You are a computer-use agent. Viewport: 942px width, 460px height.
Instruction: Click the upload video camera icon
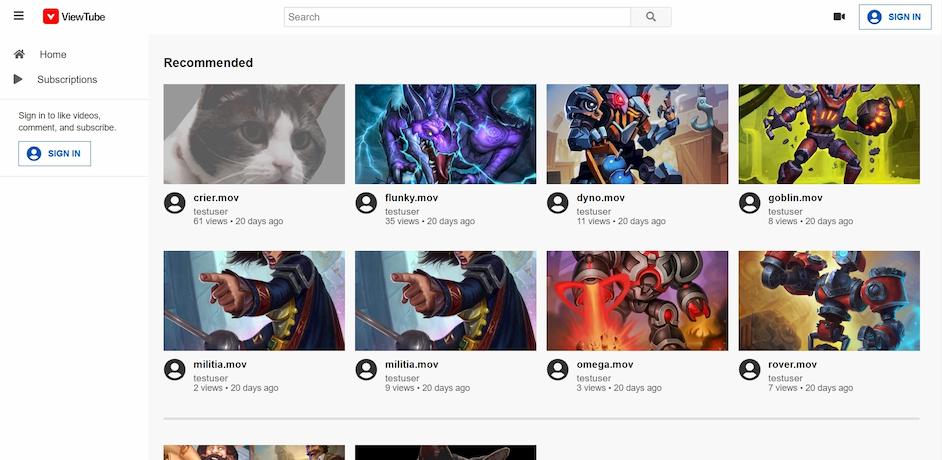coord(839,17)
